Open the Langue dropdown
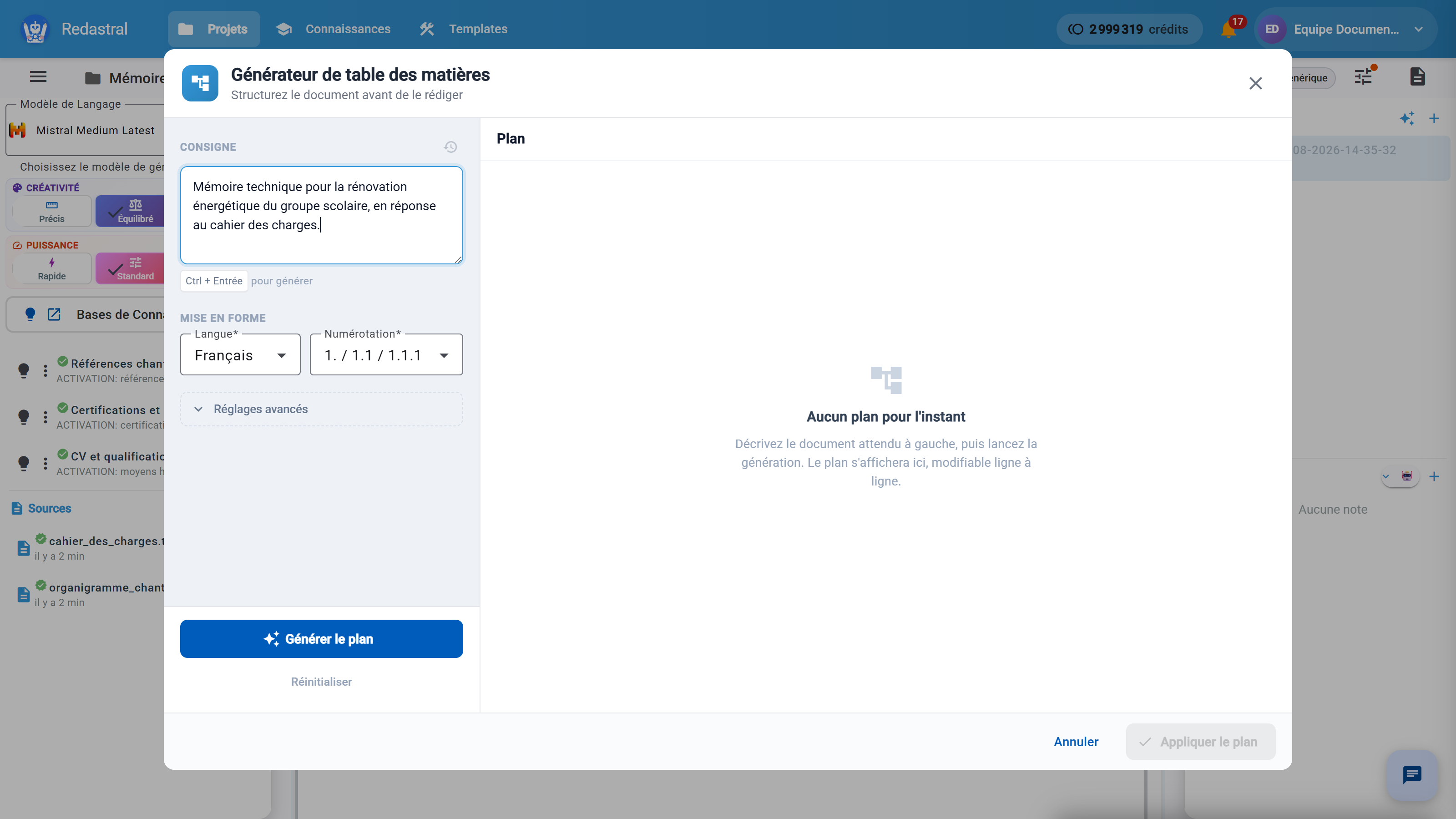 [240, 355]
